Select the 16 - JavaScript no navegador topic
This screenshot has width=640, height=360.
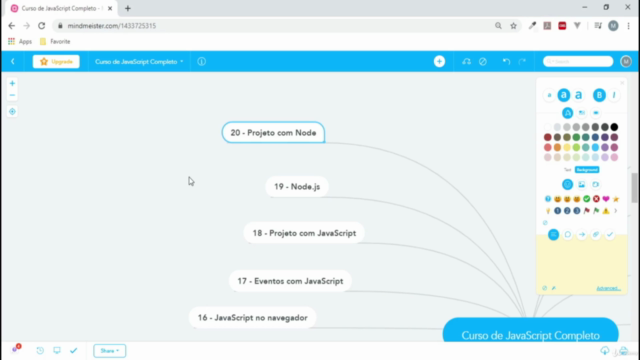(253, 318)
